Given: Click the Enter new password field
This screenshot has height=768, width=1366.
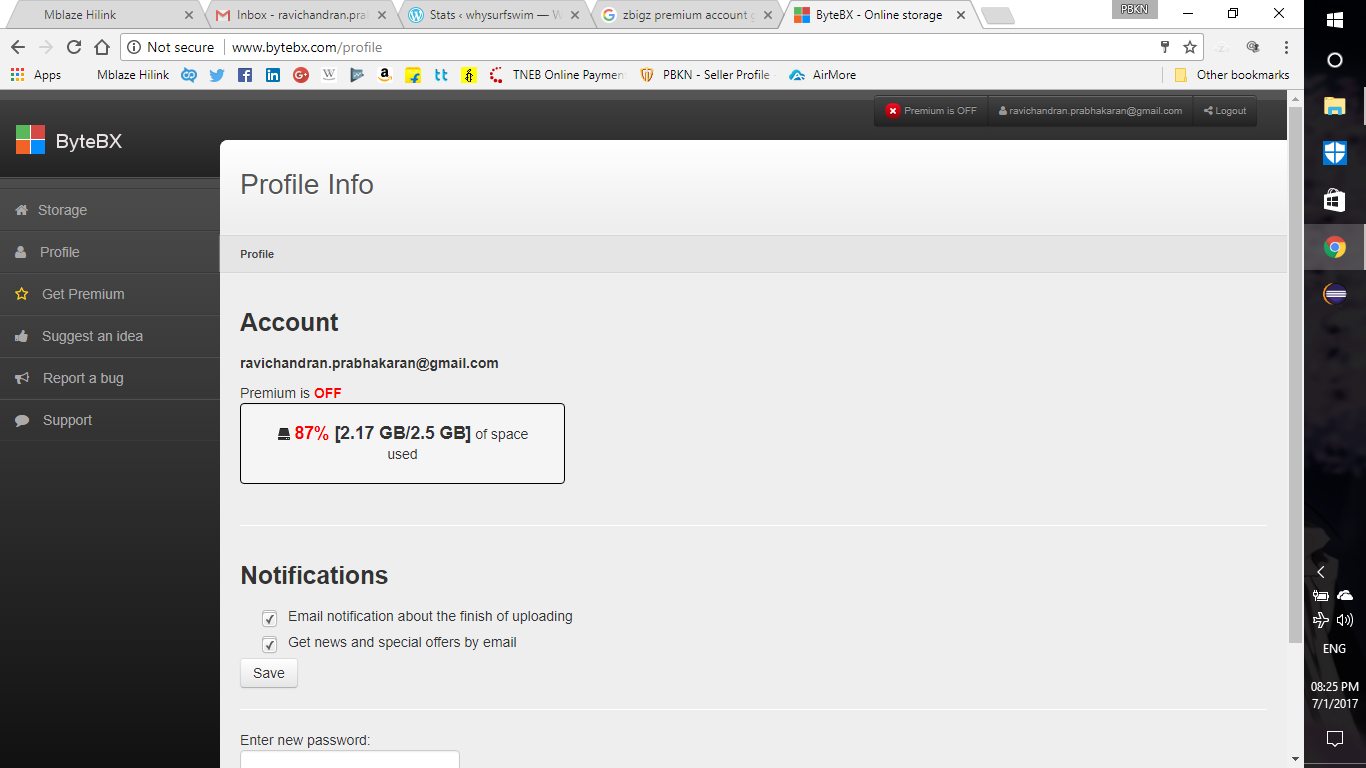Looking at the screenshot, I should click(349, 760).
